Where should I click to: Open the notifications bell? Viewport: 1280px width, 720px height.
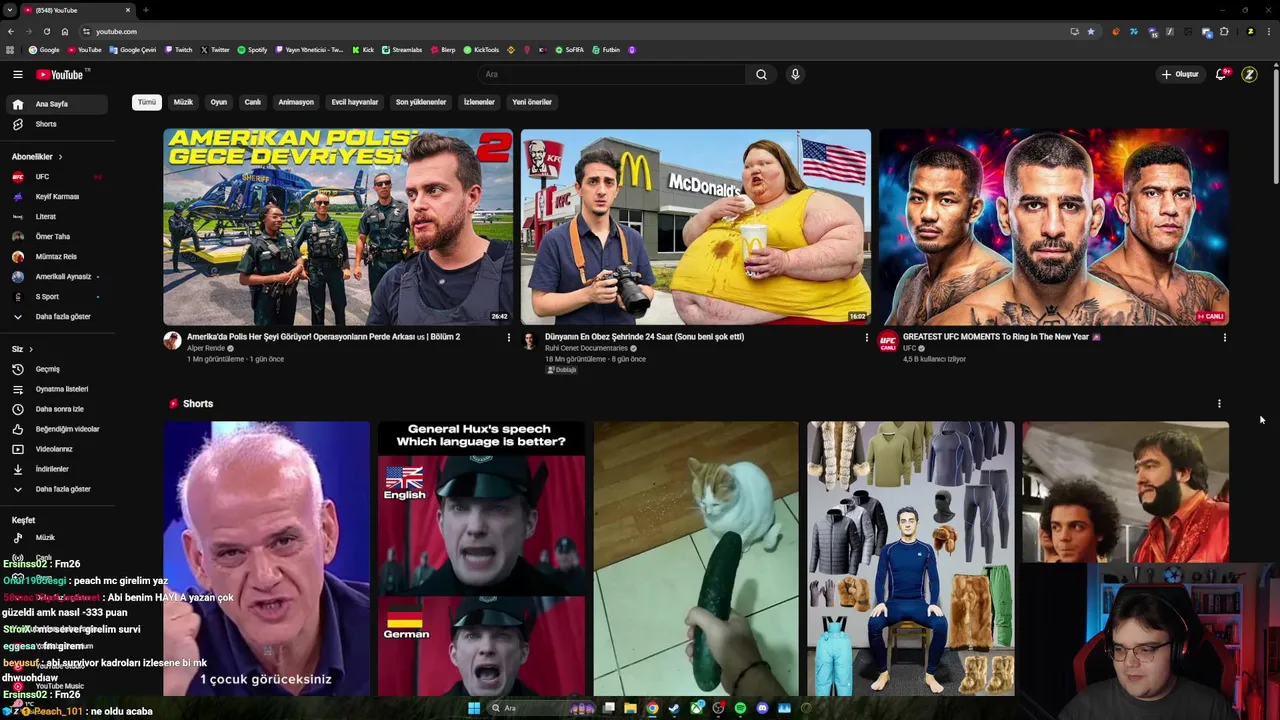[1221, 74]
